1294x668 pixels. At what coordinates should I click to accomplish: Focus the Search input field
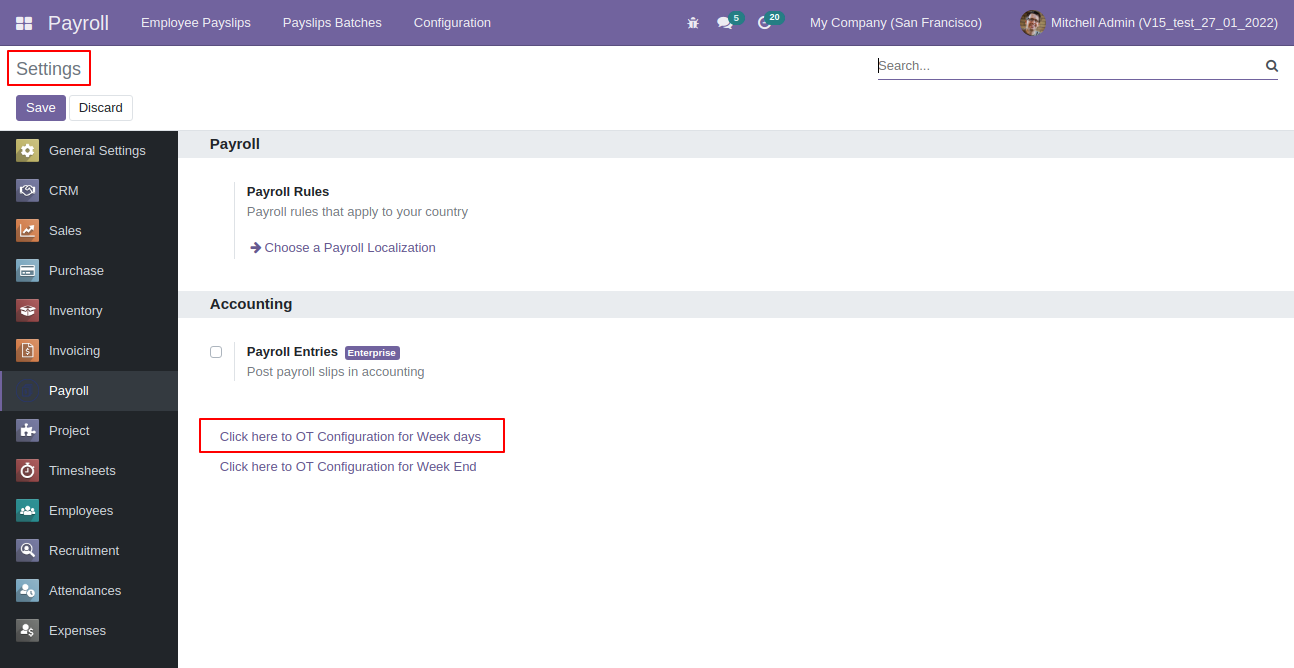tap(1070, 66)
